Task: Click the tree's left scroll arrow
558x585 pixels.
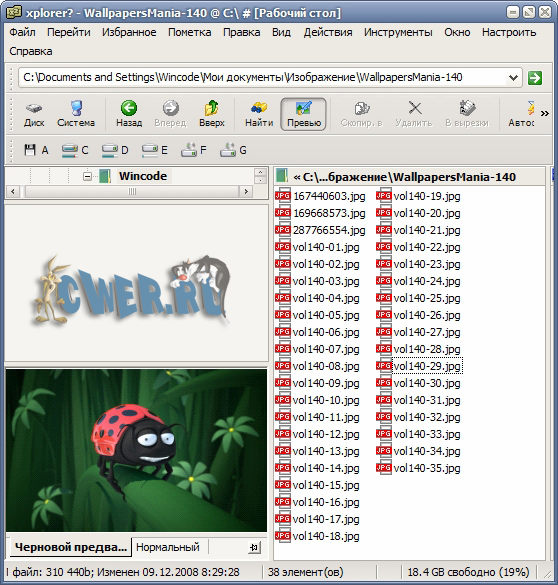Action: (13, 191)
